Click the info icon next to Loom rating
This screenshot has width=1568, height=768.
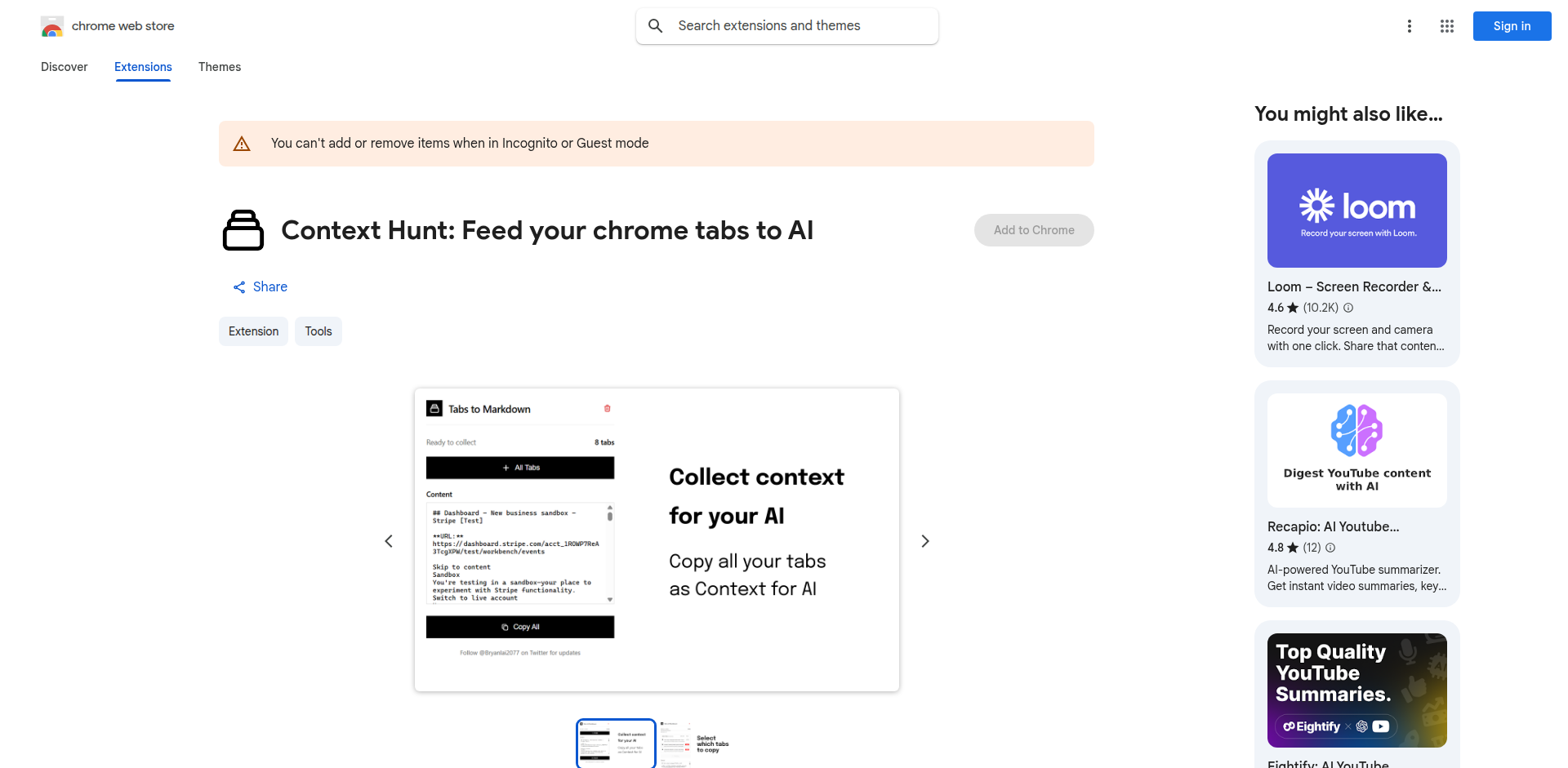coord(1348,308)
